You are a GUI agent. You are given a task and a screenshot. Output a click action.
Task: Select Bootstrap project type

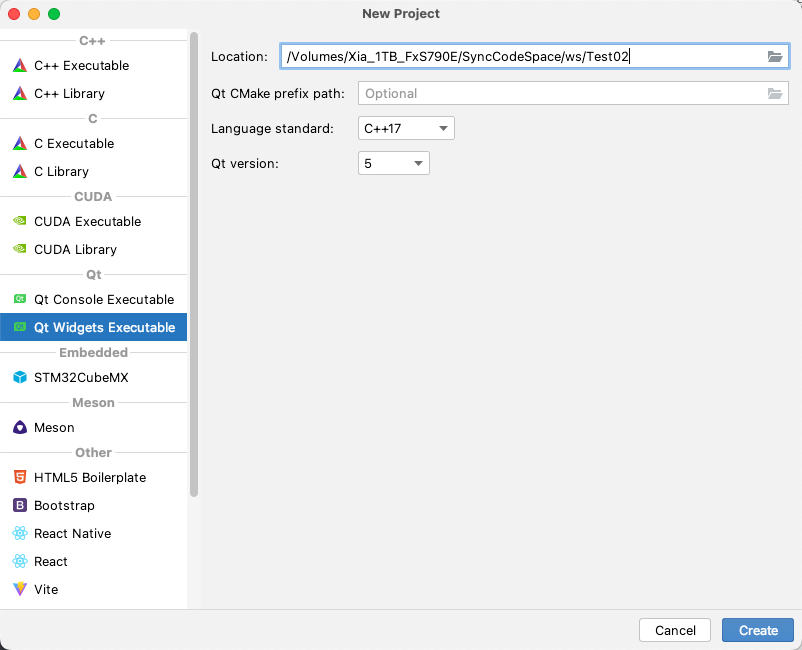(x=94, y=505)
